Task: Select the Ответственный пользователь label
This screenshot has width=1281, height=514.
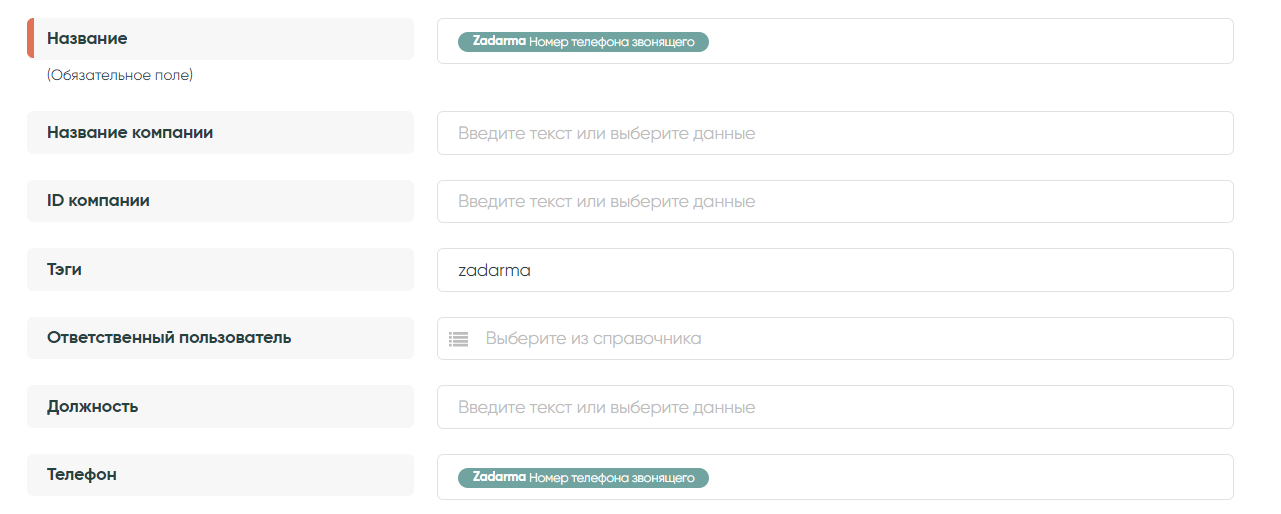Action: 169,338
